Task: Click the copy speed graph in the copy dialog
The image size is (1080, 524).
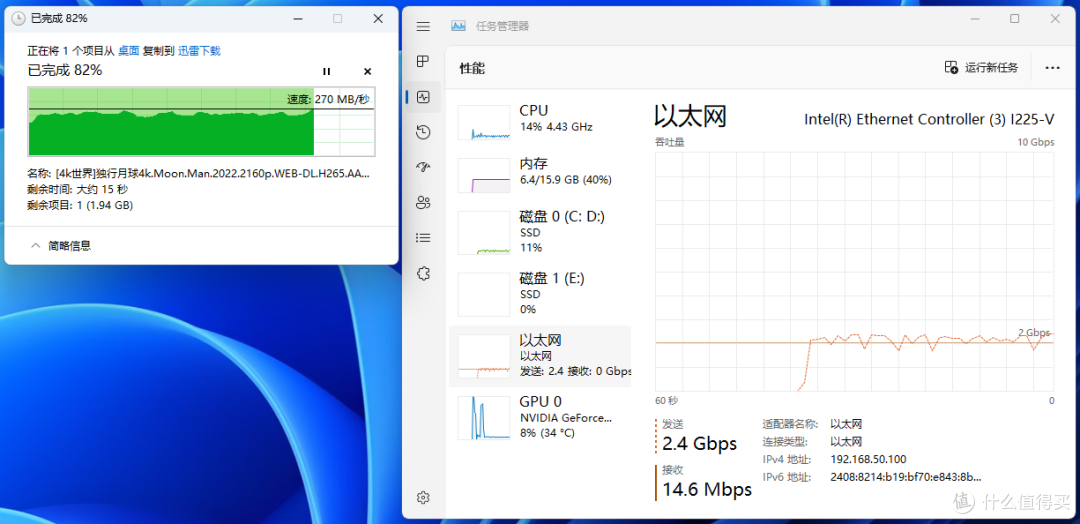Action: pos(201,121)
